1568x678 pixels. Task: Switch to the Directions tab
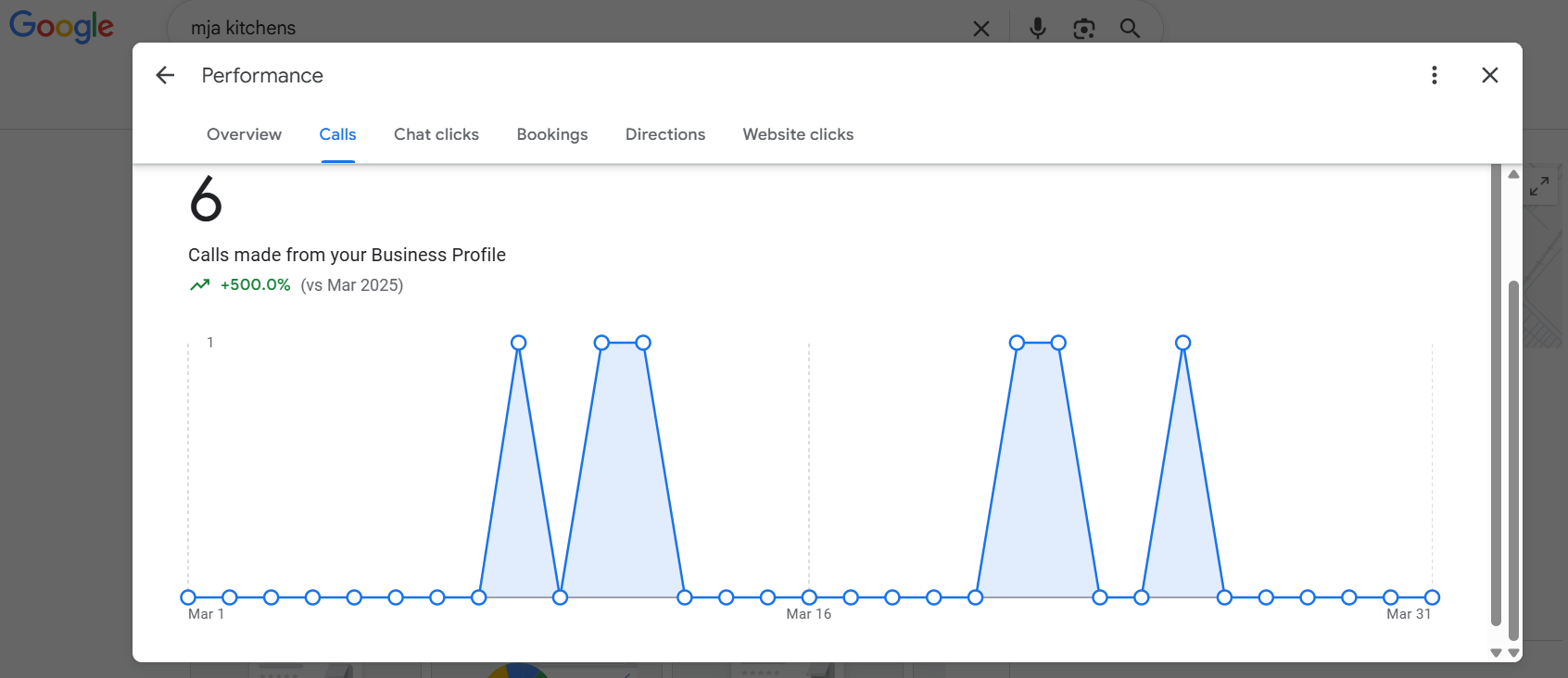[665, 134]
